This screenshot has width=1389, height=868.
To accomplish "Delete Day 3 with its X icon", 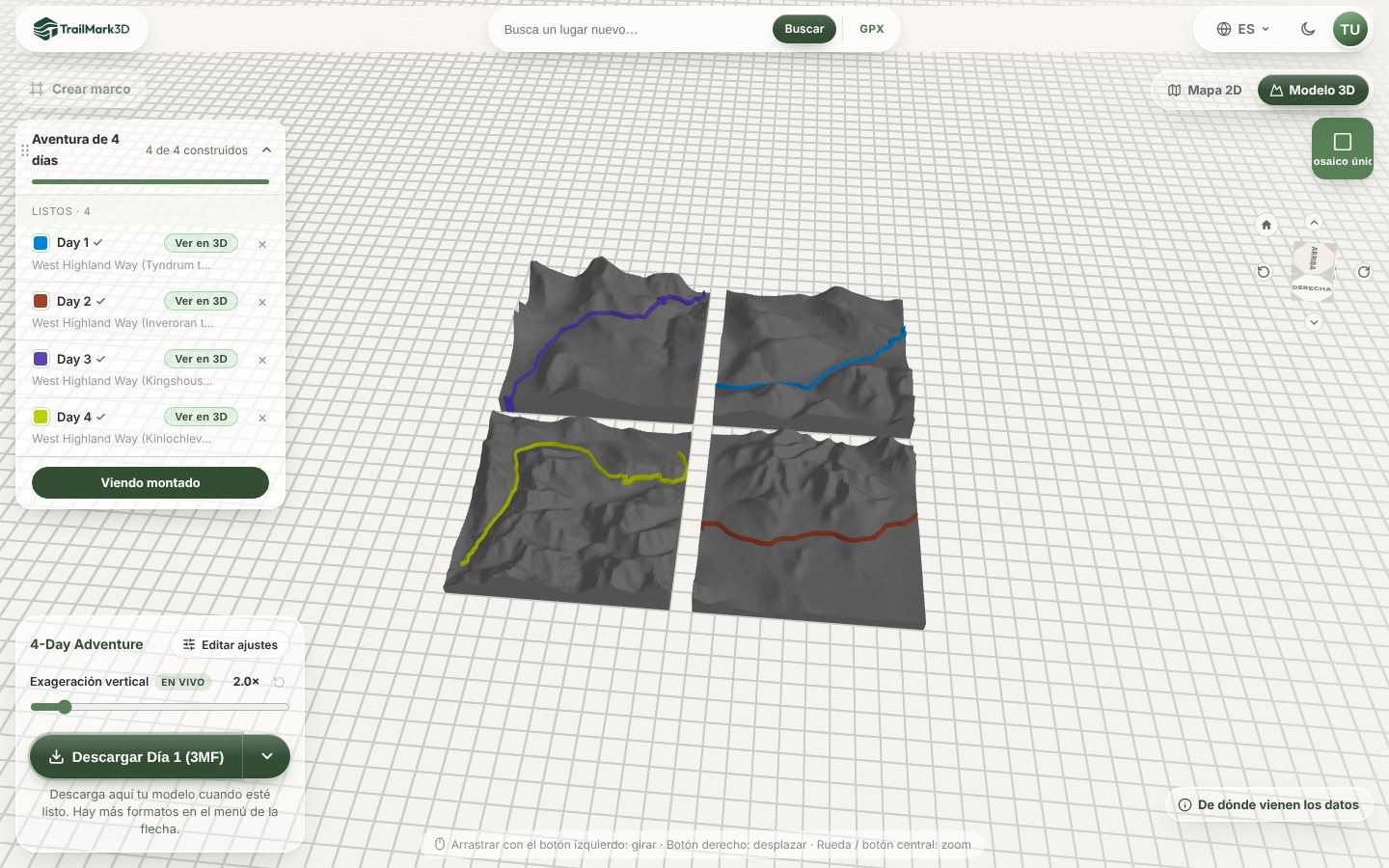I will click(262, 360).
